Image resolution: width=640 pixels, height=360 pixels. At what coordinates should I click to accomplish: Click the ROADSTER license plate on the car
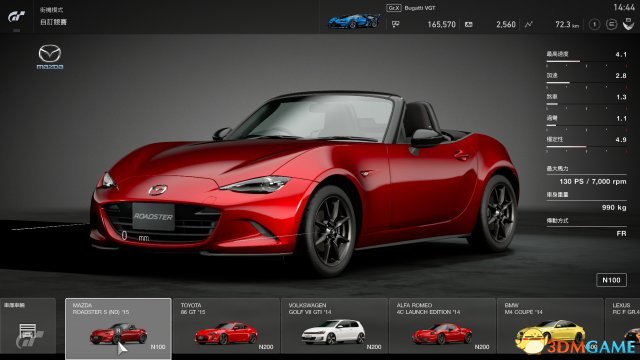(153, 216)
